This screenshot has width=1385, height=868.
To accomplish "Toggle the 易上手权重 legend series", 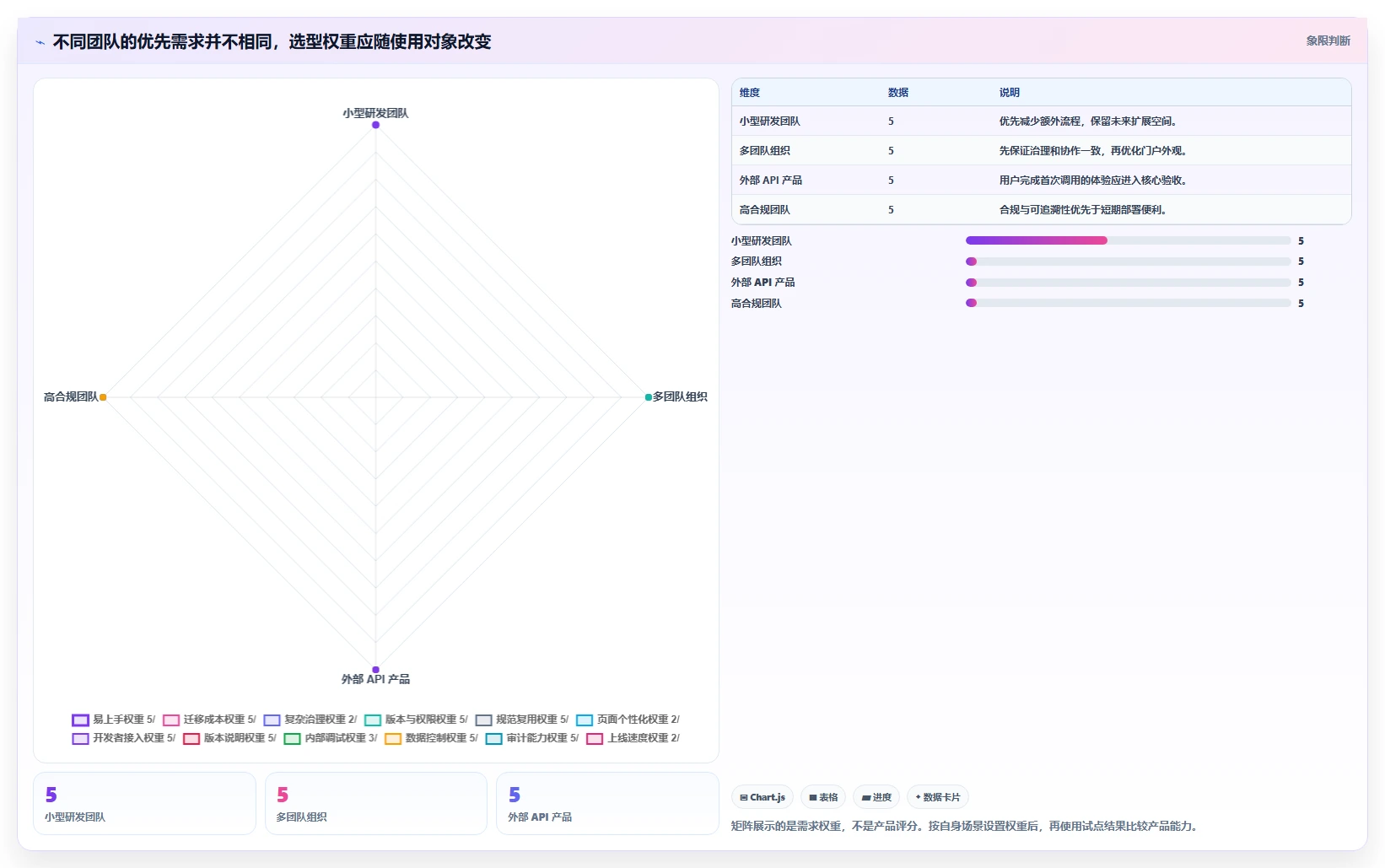I will (x=114, y=720).
